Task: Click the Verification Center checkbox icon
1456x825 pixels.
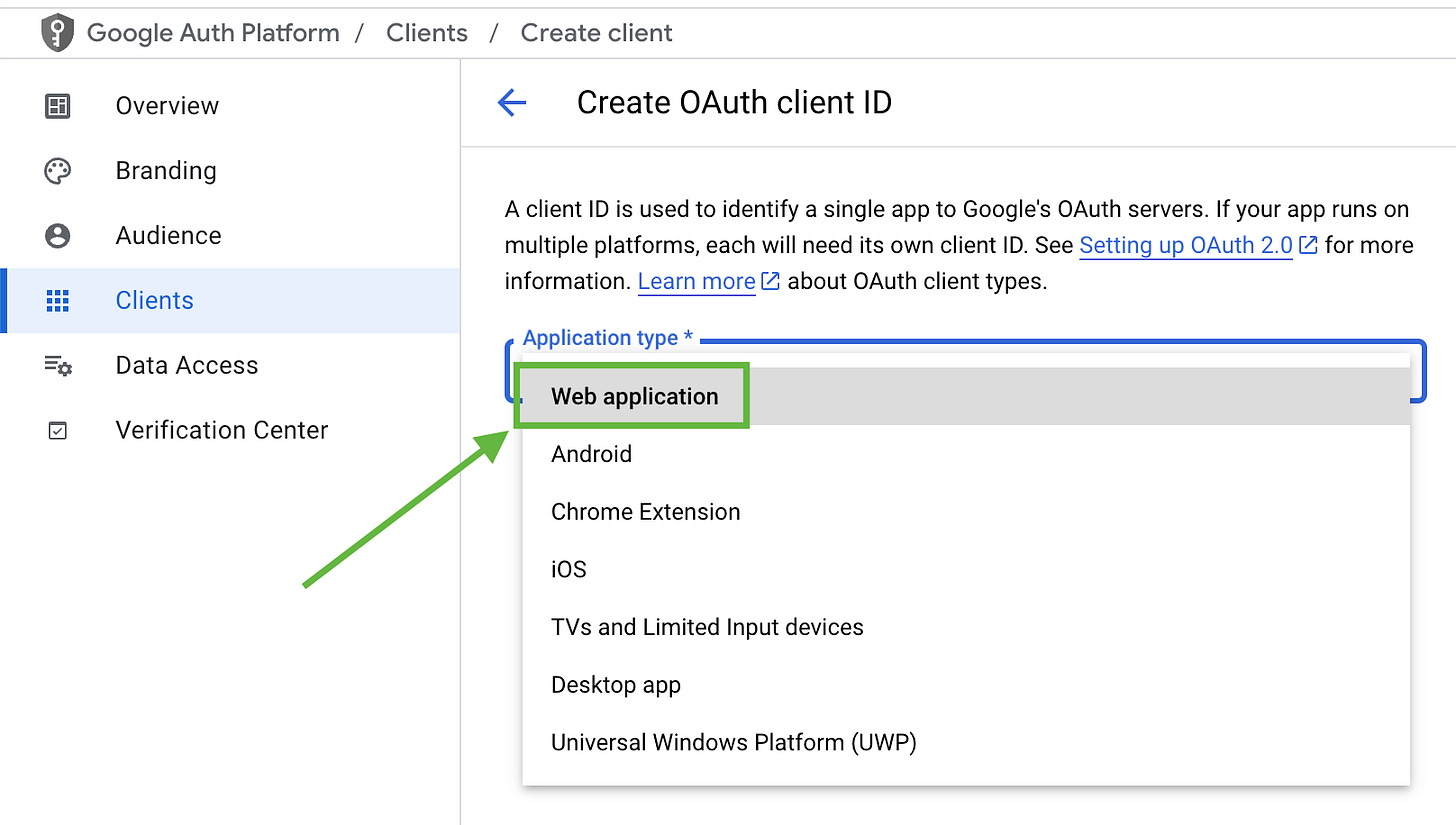Action: [x=58, y=431]
